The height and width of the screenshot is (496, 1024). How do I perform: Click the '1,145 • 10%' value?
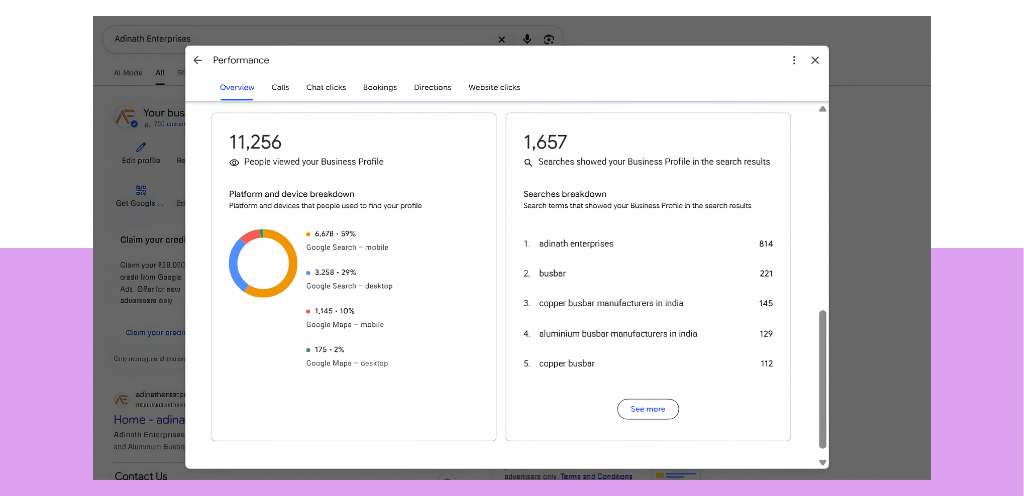coord(334,311)
